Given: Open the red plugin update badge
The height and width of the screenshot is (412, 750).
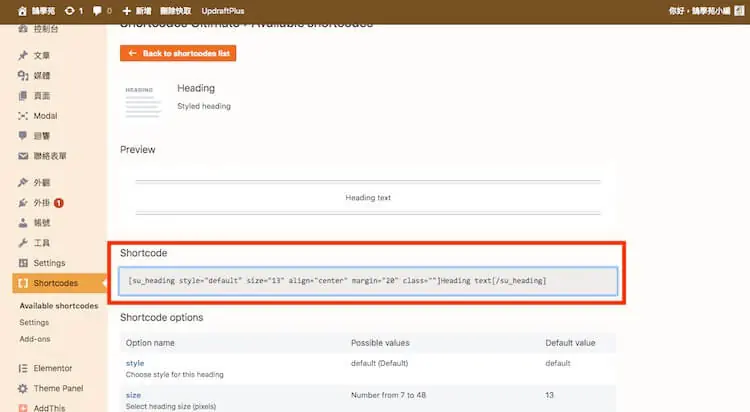Looking at the screenshot, I should tap(58, 203).
